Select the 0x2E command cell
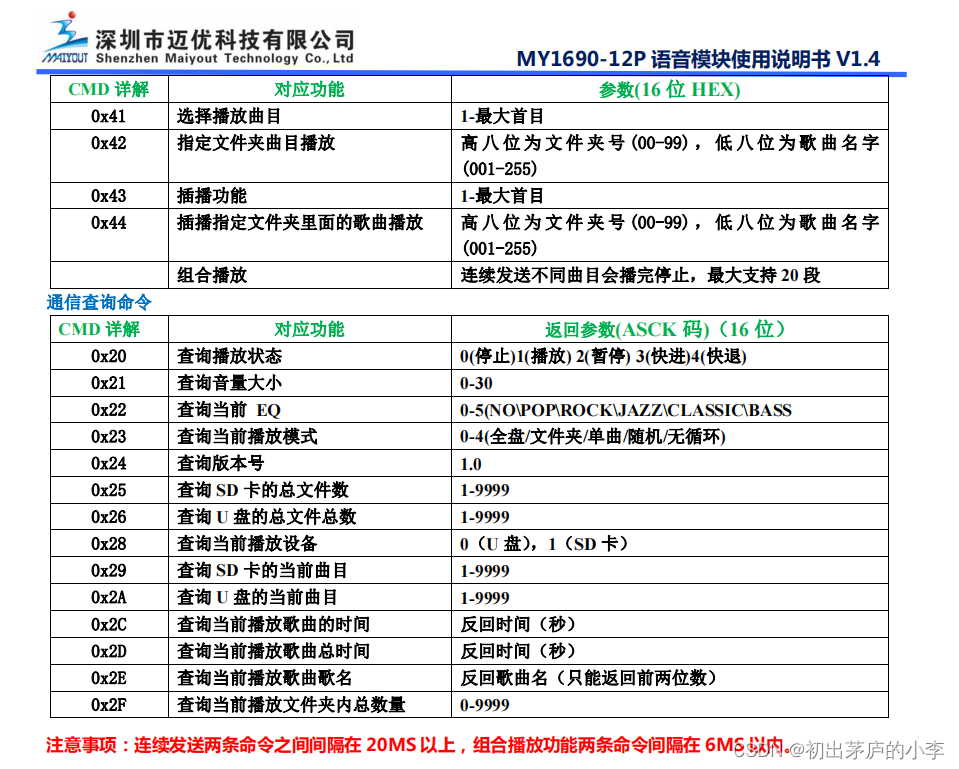This screenshot has width=959, height=769. pos(109,678)
